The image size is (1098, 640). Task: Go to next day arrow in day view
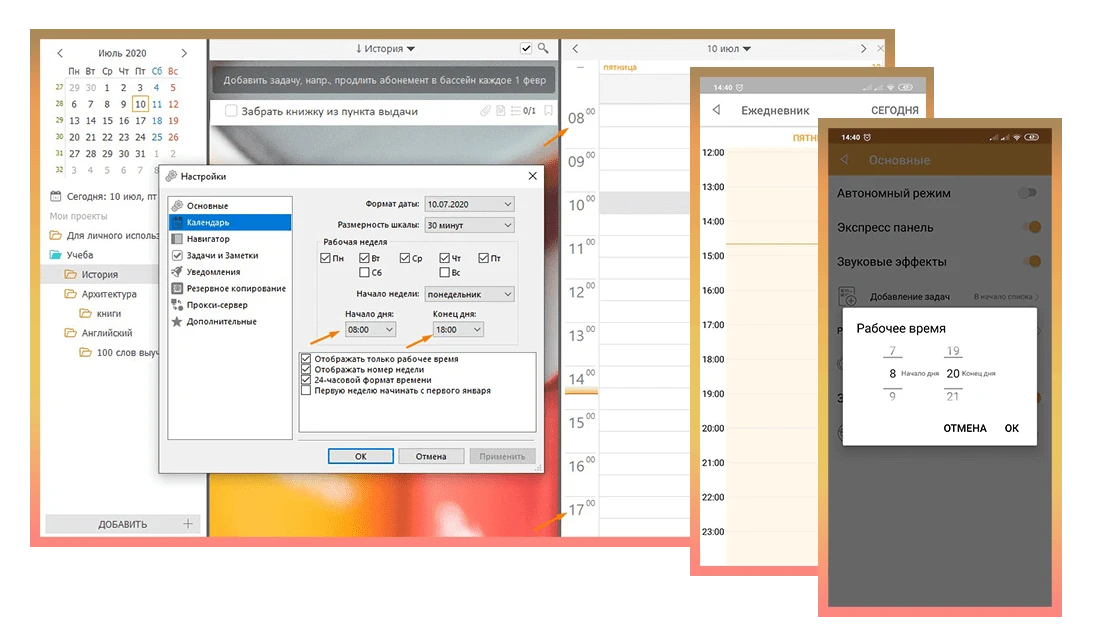[x=864, y=48]
